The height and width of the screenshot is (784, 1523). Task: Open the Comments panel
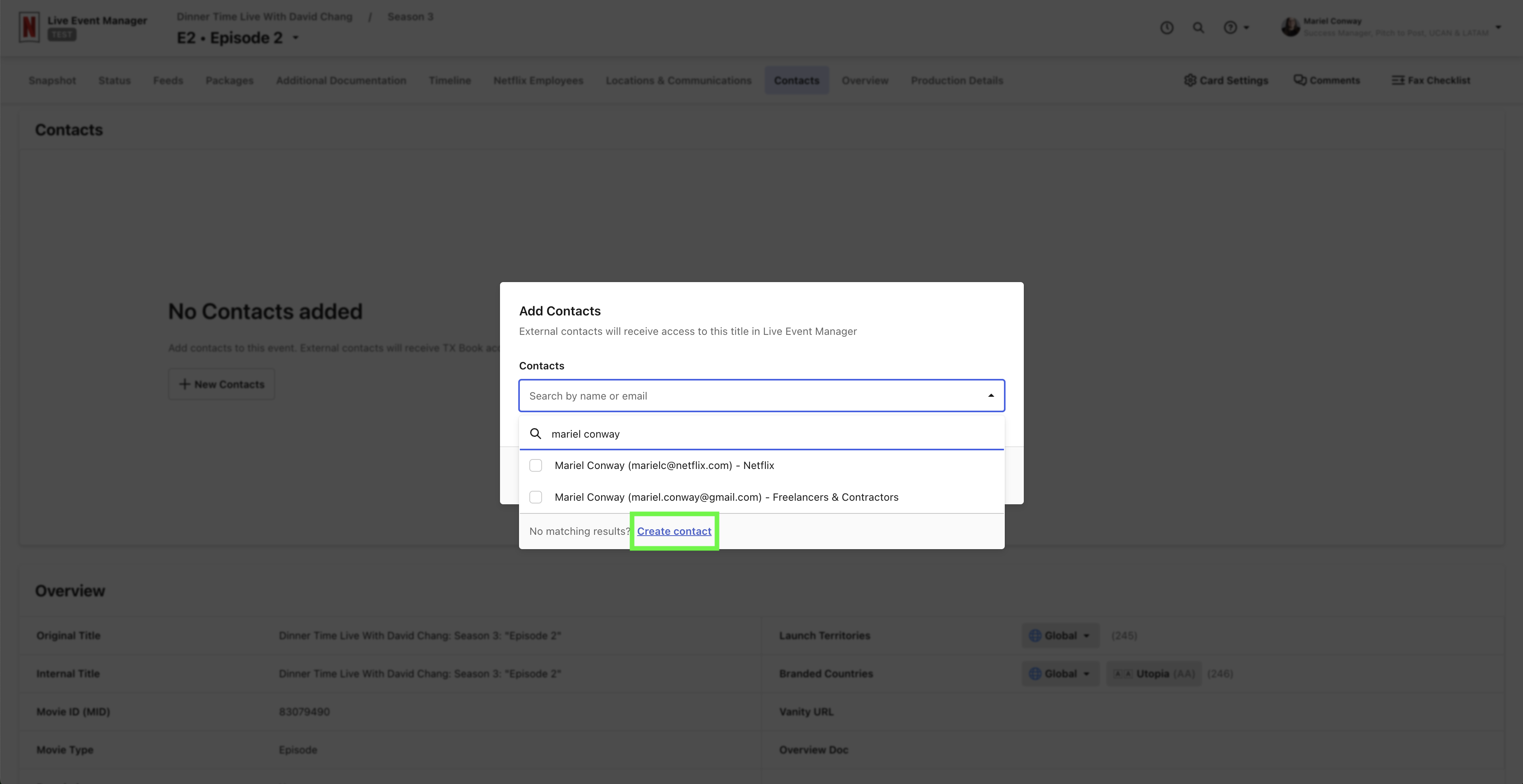(1327, 81)
